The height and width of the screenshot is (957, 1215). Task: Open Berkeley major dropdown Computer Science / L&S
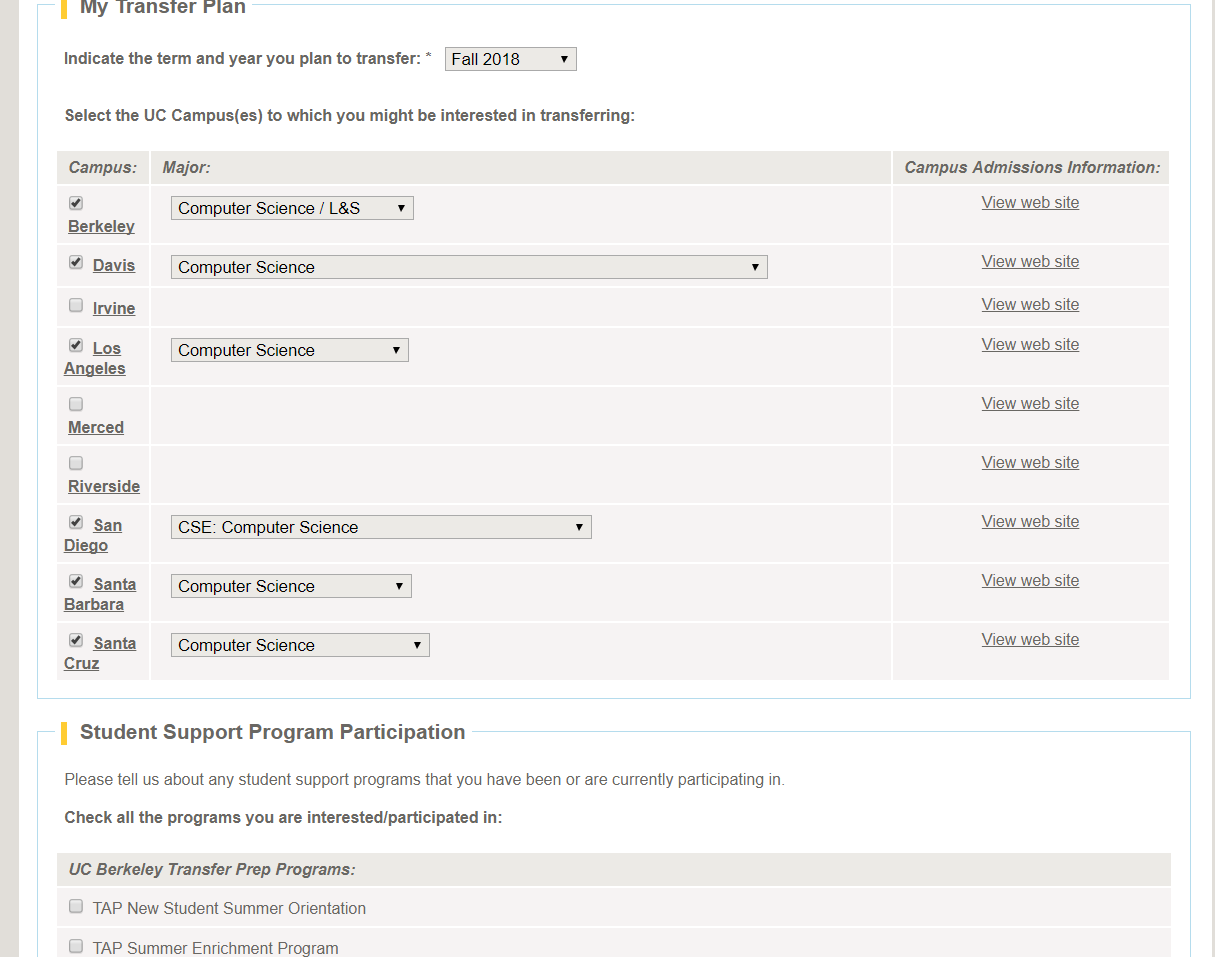[292, 208]
